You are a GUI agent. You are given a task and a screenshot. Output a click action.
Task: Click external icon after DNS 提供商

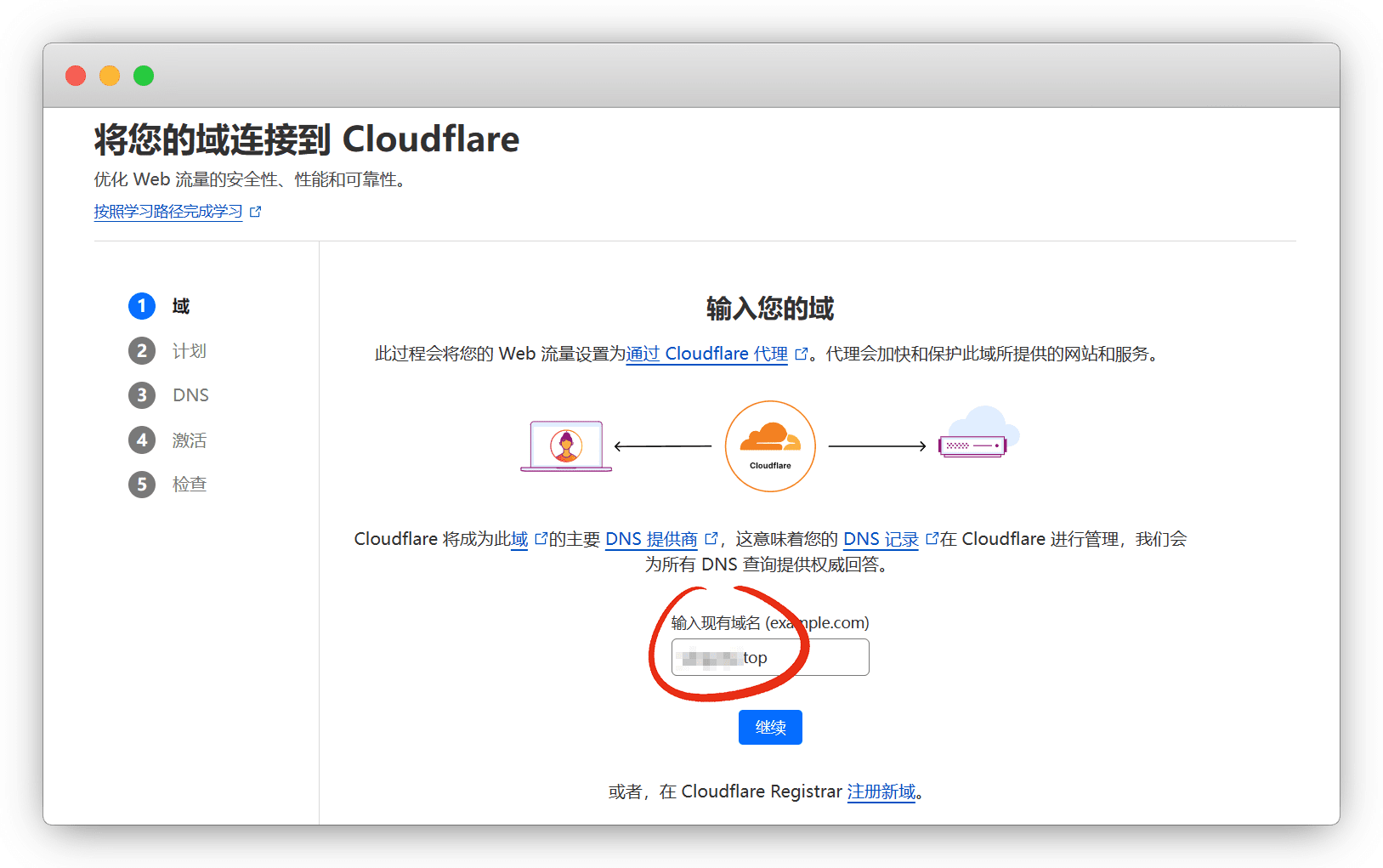pos(711,538)
